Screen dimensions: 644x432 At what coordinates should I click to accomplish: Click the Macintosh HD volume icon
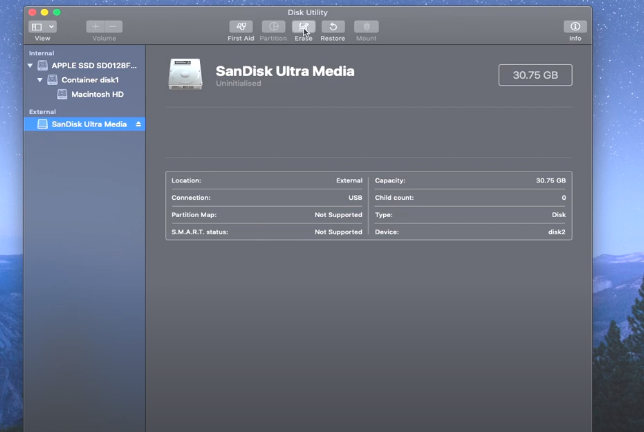(62, 94)
